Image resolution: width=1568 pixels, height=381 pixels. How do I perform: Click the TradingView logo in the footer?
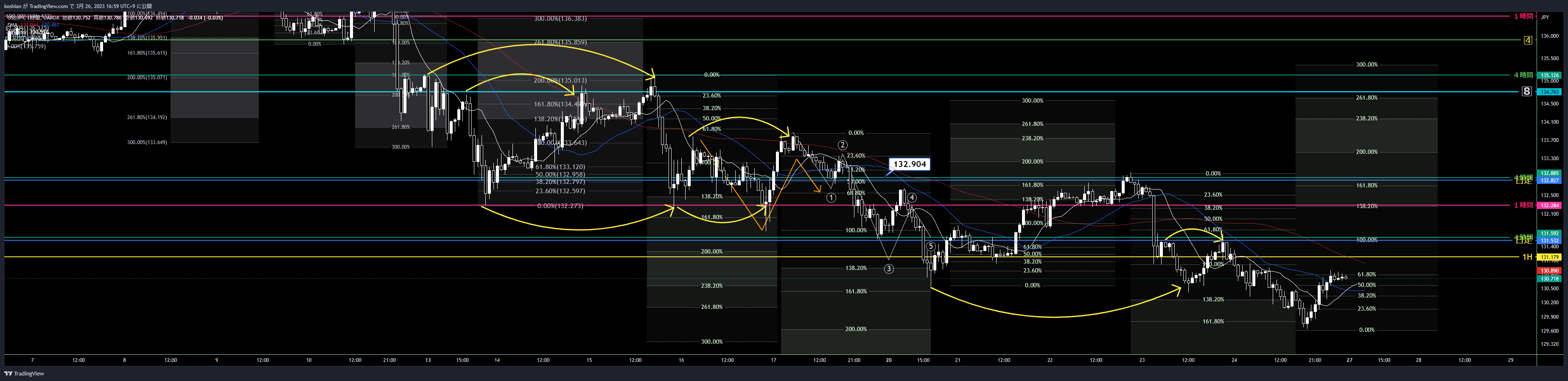click(24, 374)
